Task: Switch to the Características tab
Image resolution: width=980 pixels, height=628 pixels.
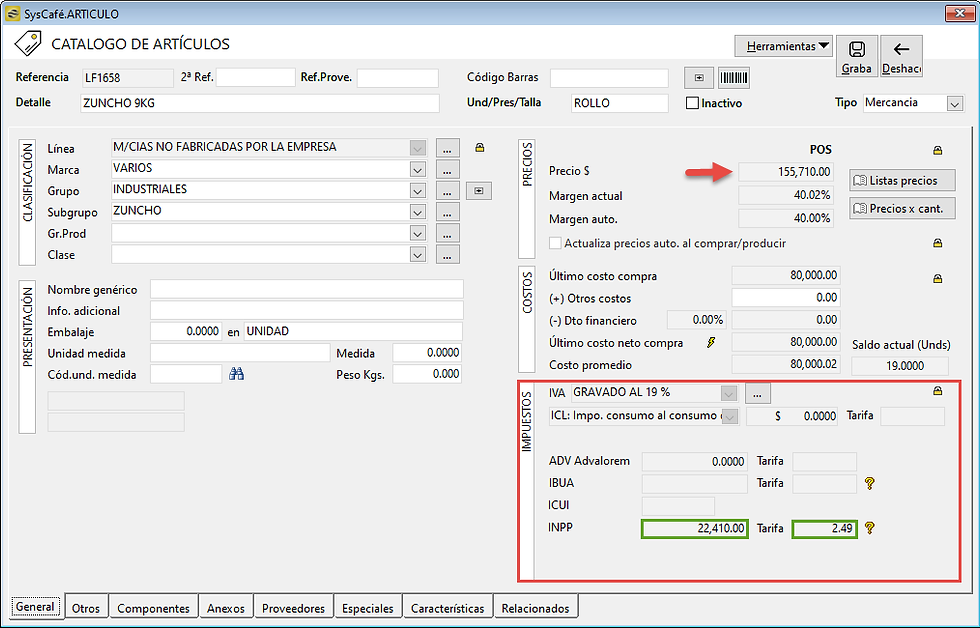Action: point(448,608)
